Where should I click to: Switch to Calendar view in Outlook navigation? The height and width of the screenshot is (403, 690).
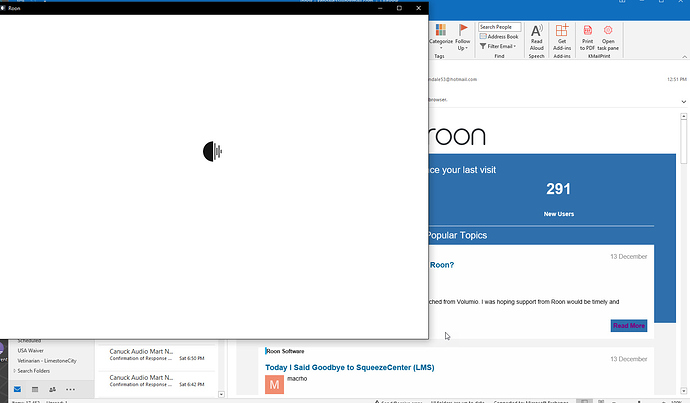35,389
